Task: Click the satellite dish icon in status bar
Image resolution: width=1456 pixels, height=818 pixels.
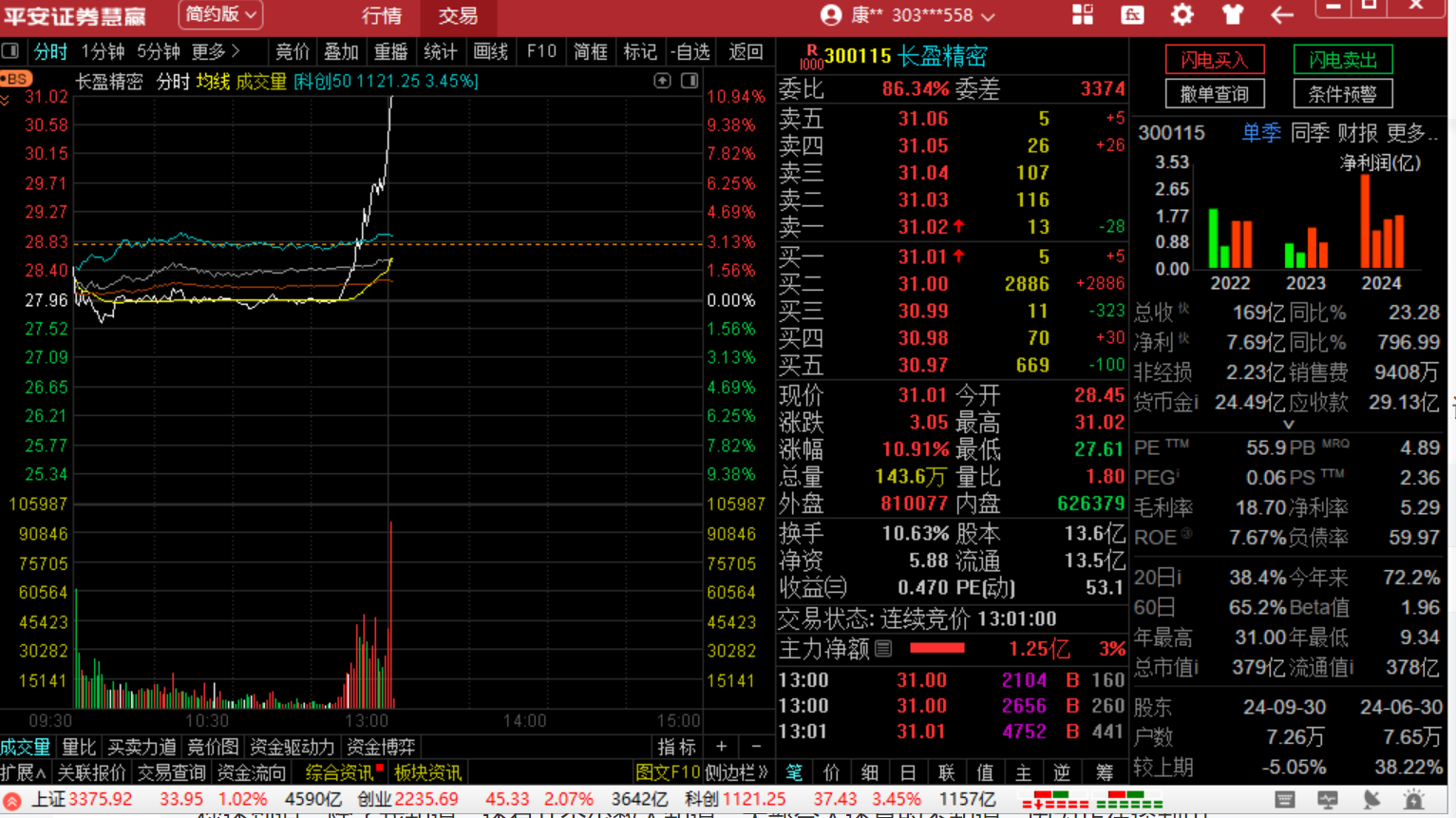Action: click(x=1371, y=801)
